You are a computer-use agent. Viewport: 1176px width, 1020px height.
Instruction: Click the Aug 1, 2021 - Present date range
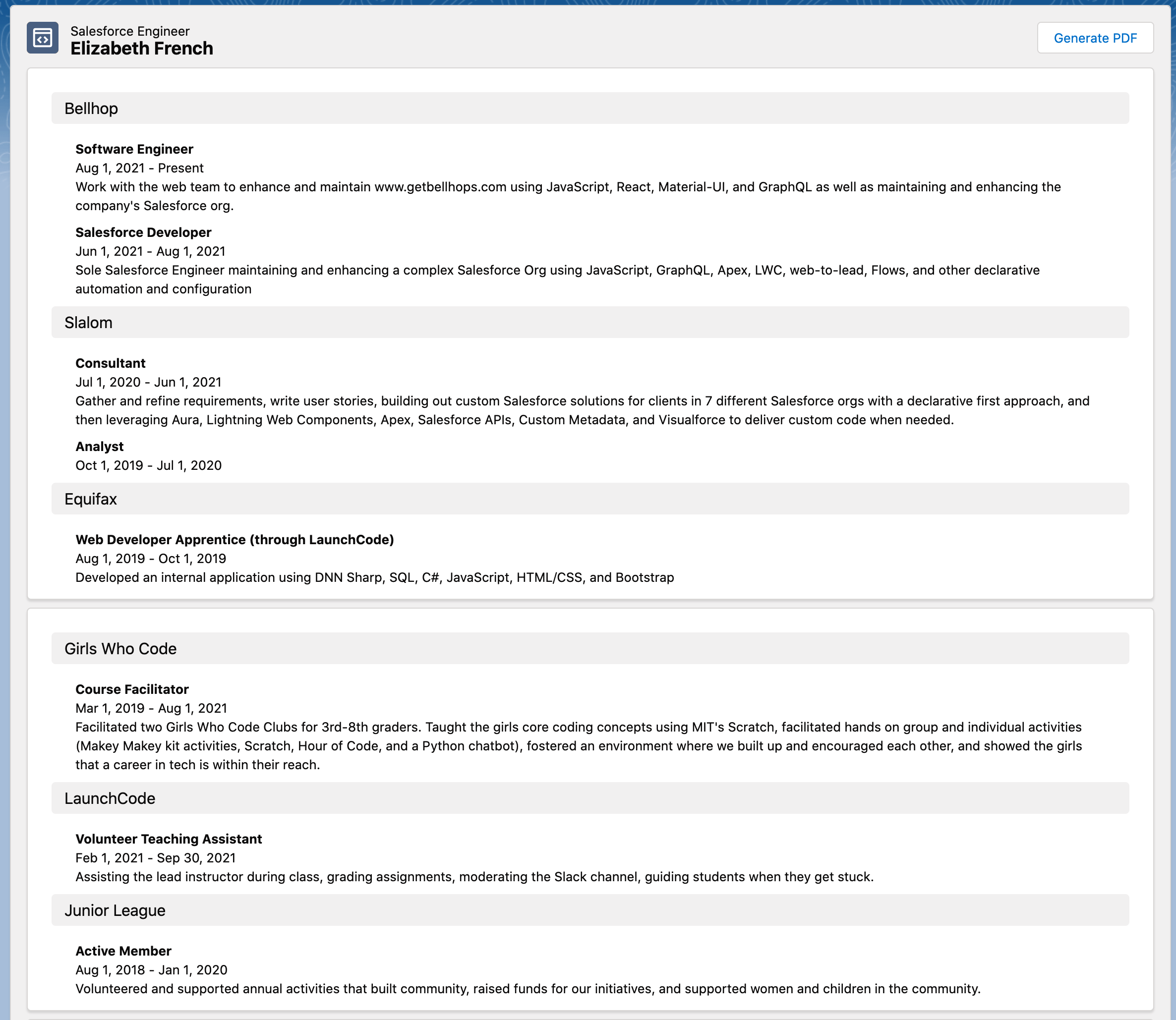click(x=139, y=168)
